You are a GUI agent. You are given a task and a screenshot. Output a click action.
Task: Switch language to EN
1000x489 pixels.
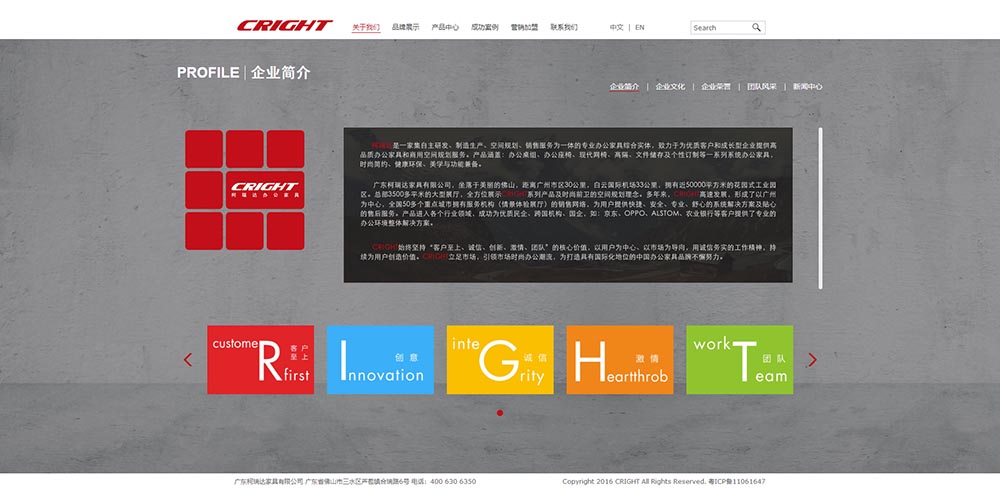point(640,28)
